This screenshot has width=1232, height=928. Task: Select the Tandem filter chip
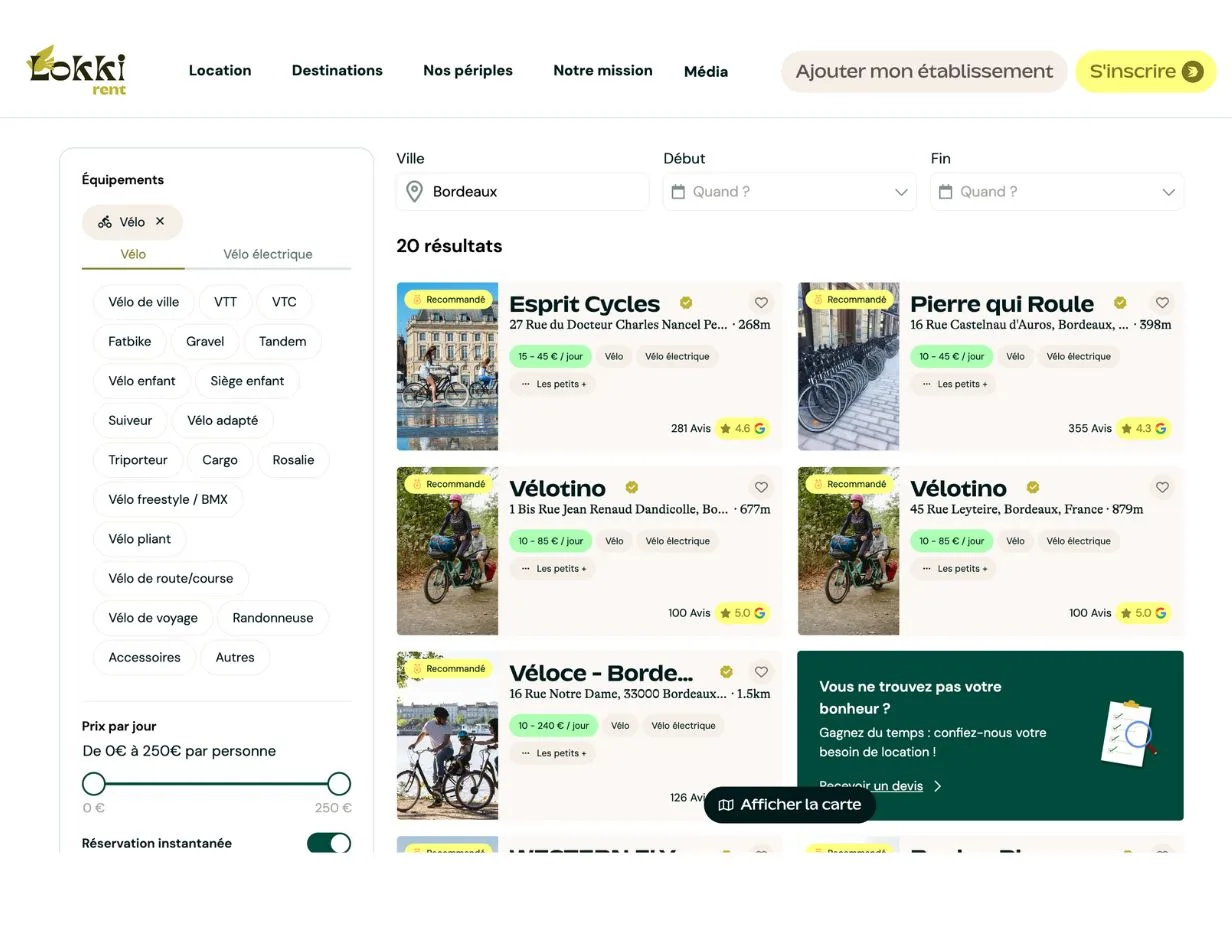tap(283, 341)
